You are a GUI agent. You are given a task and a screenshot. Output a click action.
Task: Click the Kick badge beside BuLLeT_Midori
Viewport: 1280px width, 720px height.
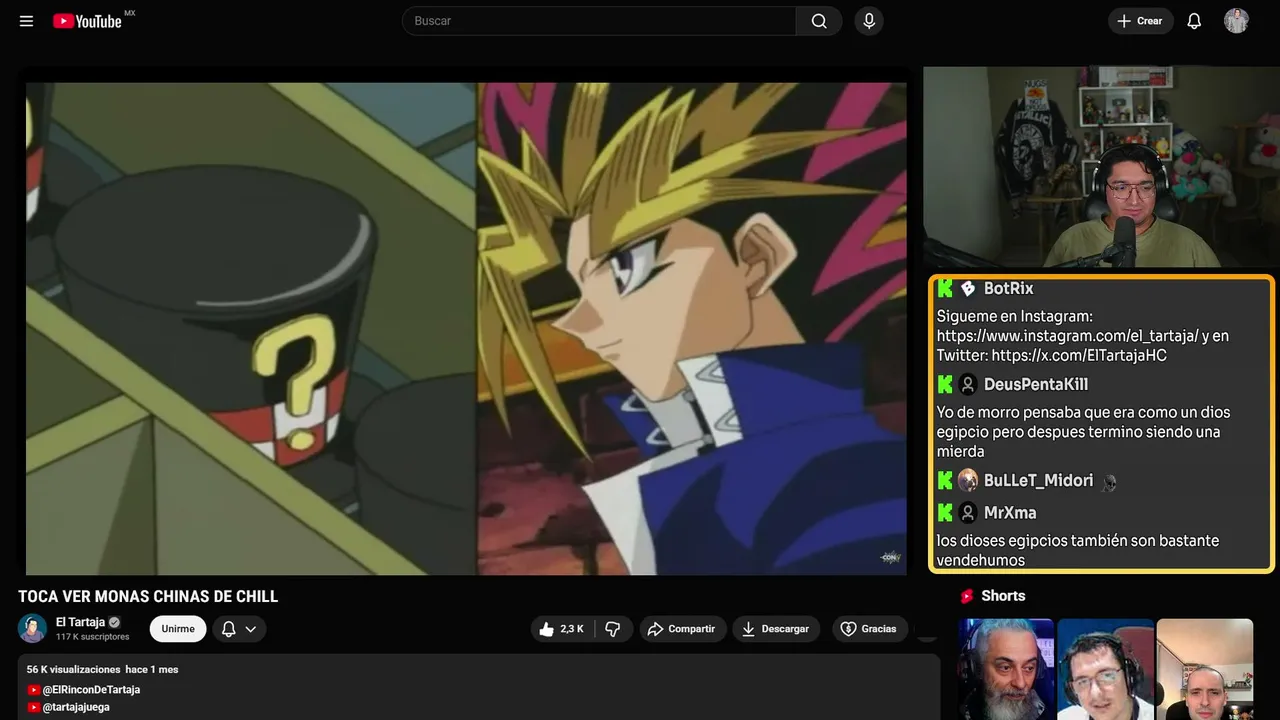click(945, 481)
